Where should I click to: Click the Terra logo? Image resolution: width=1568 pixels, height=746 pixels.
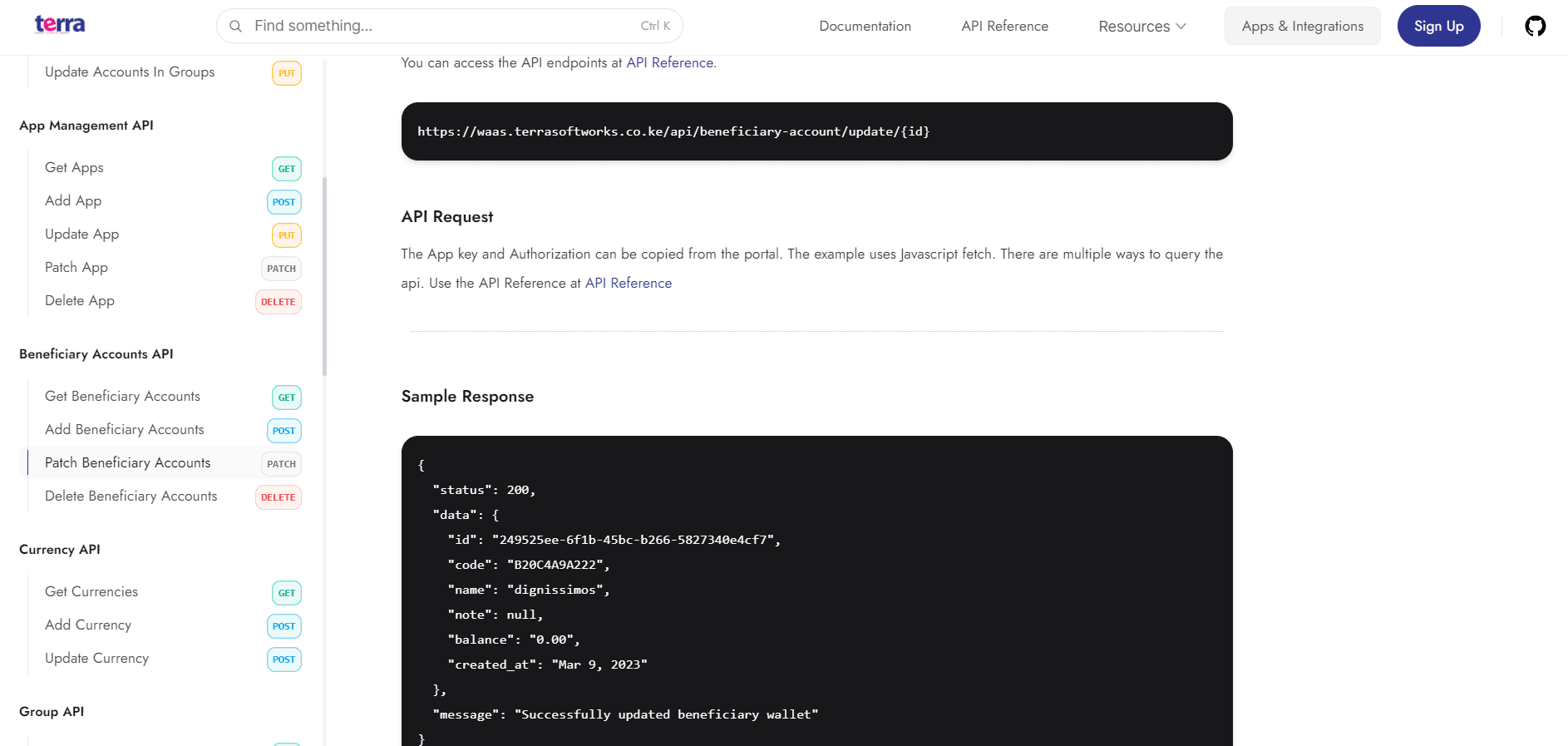(60, 25)
